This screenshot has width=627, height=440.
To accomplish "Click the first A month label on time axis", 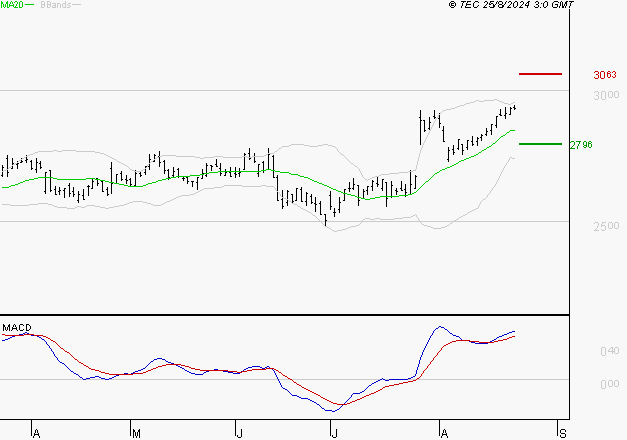I will [x=36, y=434].
